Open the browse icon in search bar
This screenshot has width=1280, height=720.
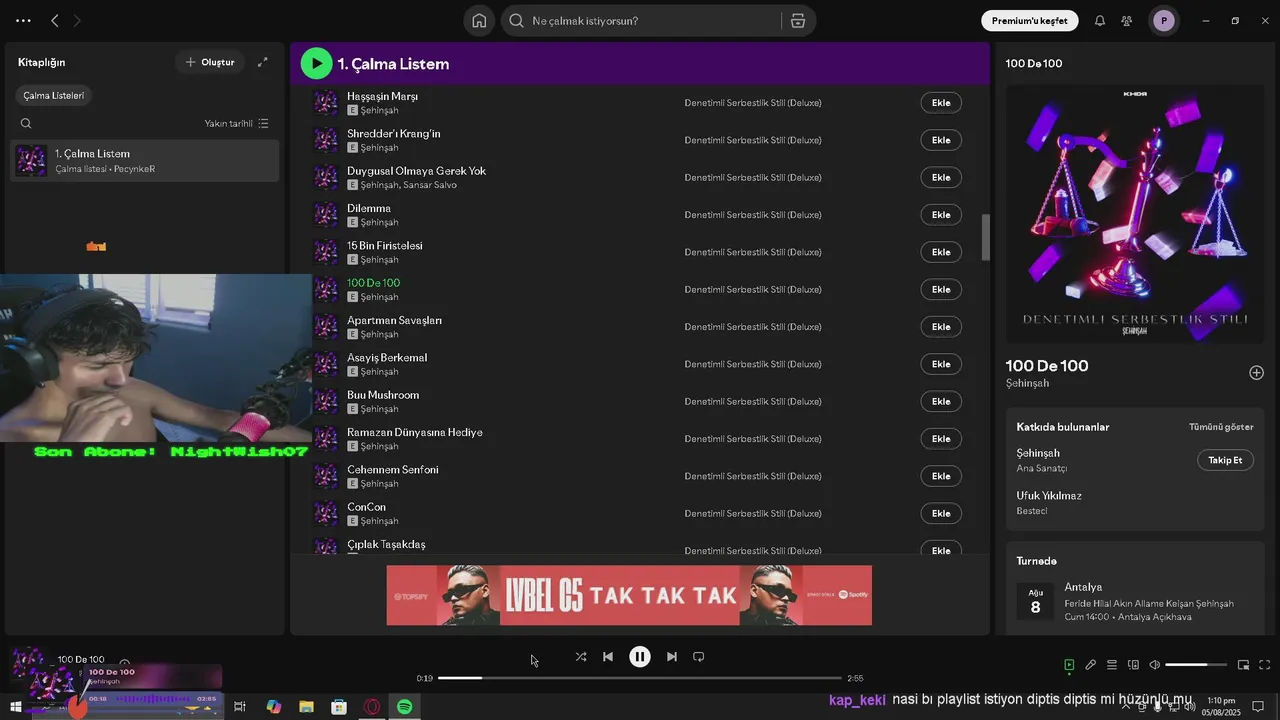[797, 21]
